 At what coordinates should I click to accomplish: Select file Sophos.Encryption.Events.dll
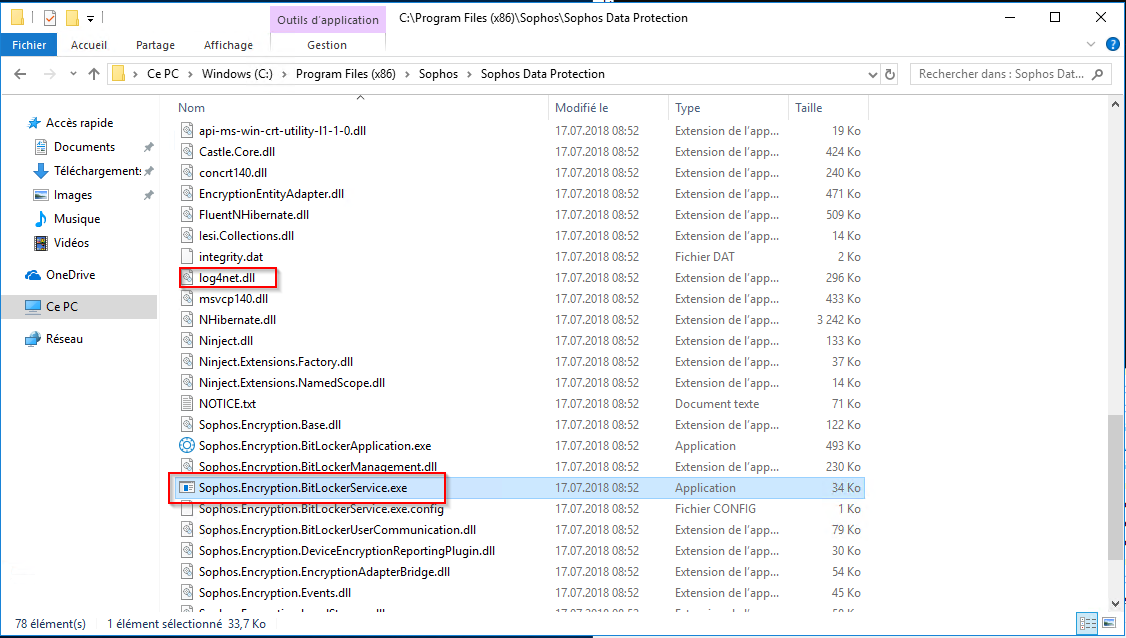(275, 593)
